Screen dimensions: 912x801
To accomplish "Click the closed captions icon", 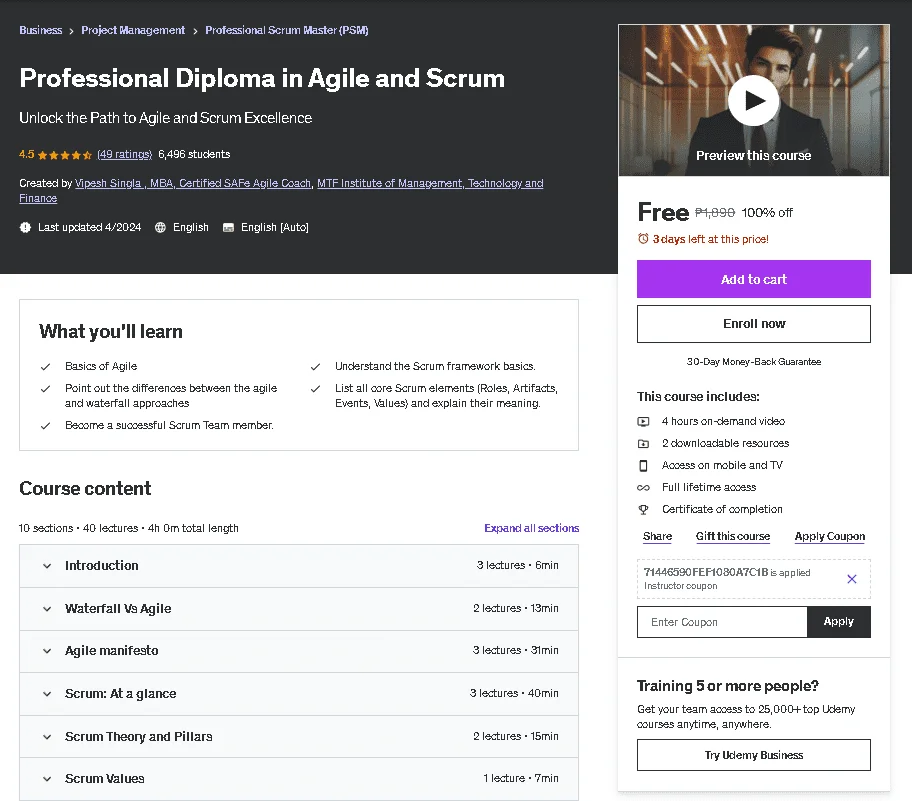I will pyautogui.click(x=229, y=227).
